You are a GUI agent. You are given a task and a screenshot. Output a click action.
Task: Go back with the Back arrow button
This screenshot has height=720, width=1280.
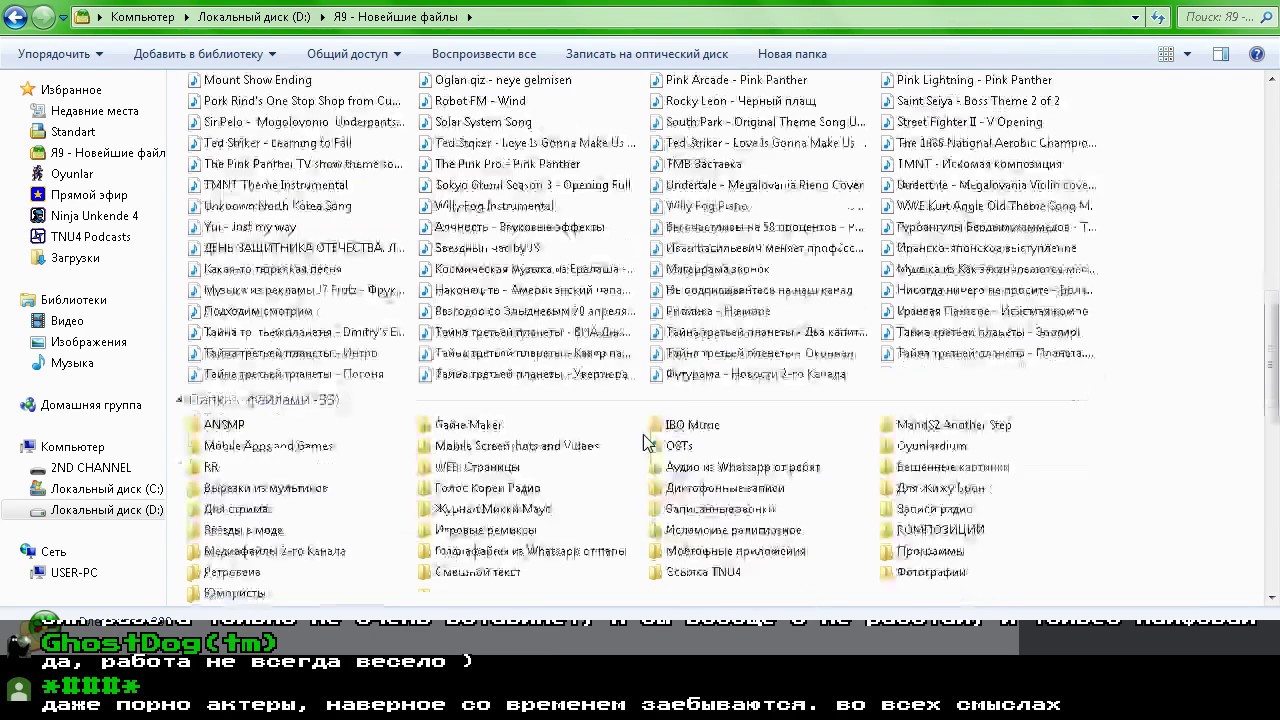click(x=15, y=17)
